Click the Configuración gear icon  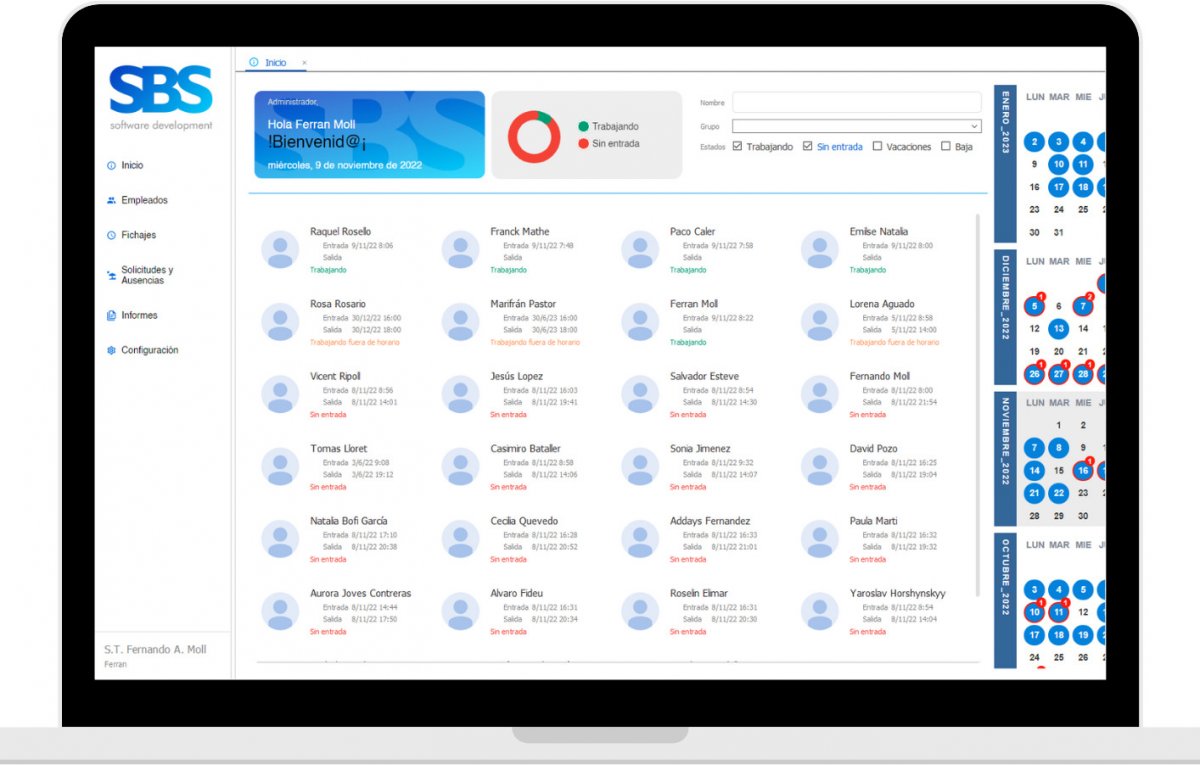click(x=112, y=351)
